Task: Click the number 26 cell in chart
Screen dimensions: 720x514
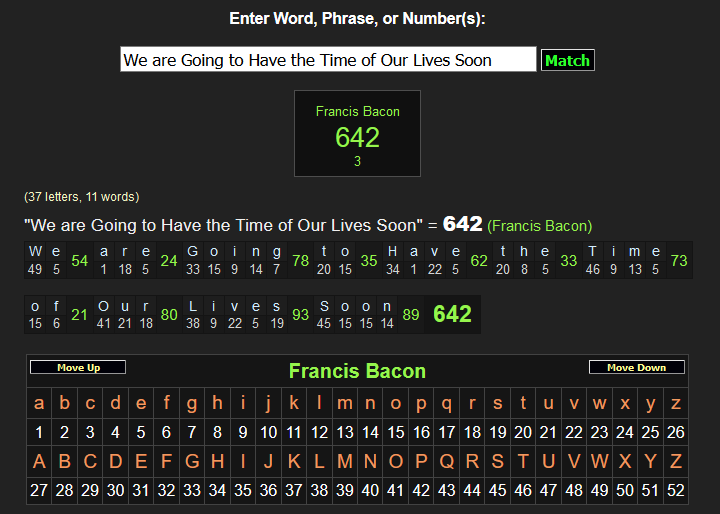Action: (676, 433)
